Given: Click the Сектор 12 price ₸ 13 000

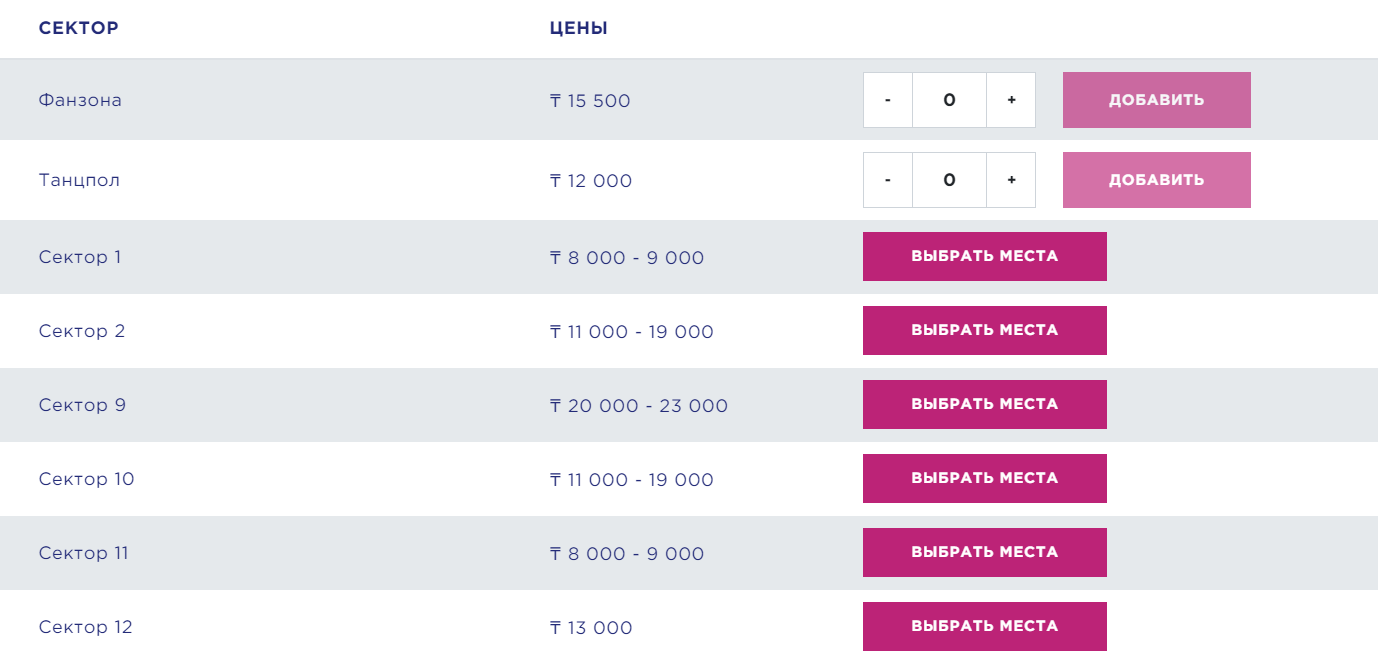Looking at the screenshot, I should [591, 628].
